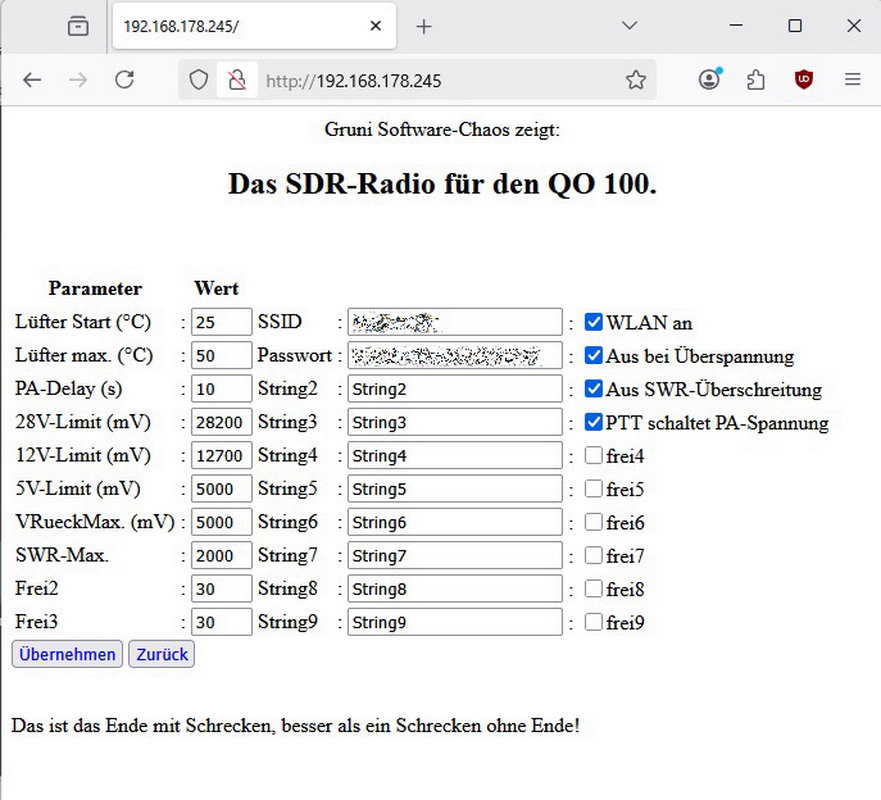Screen dimensions: 881x800
Task: Click the blocked-permissions icon in address bar
Action: click(x=237, y=80)
